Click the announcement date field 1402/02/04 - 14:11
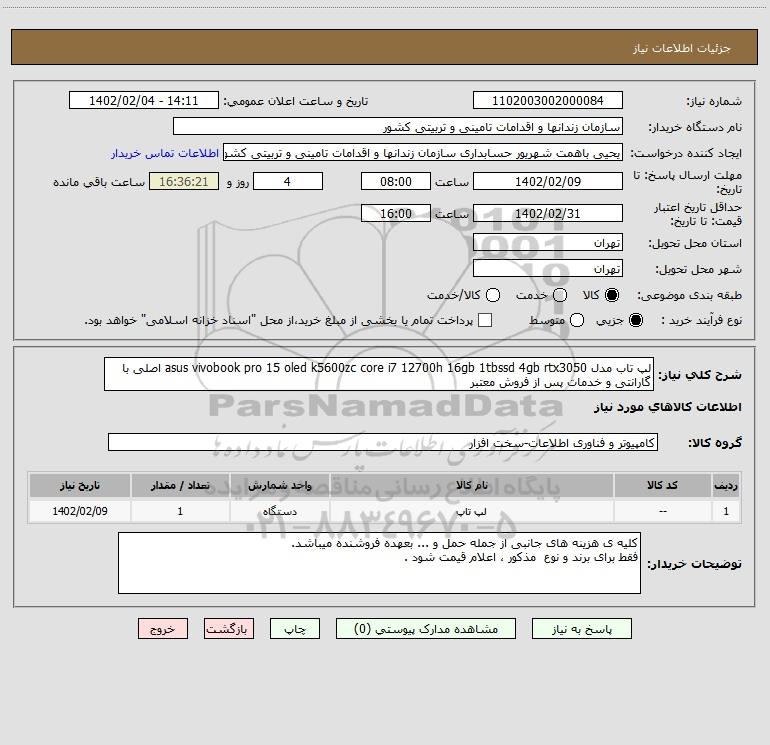The image size is (770, 745). coord(144,100)
